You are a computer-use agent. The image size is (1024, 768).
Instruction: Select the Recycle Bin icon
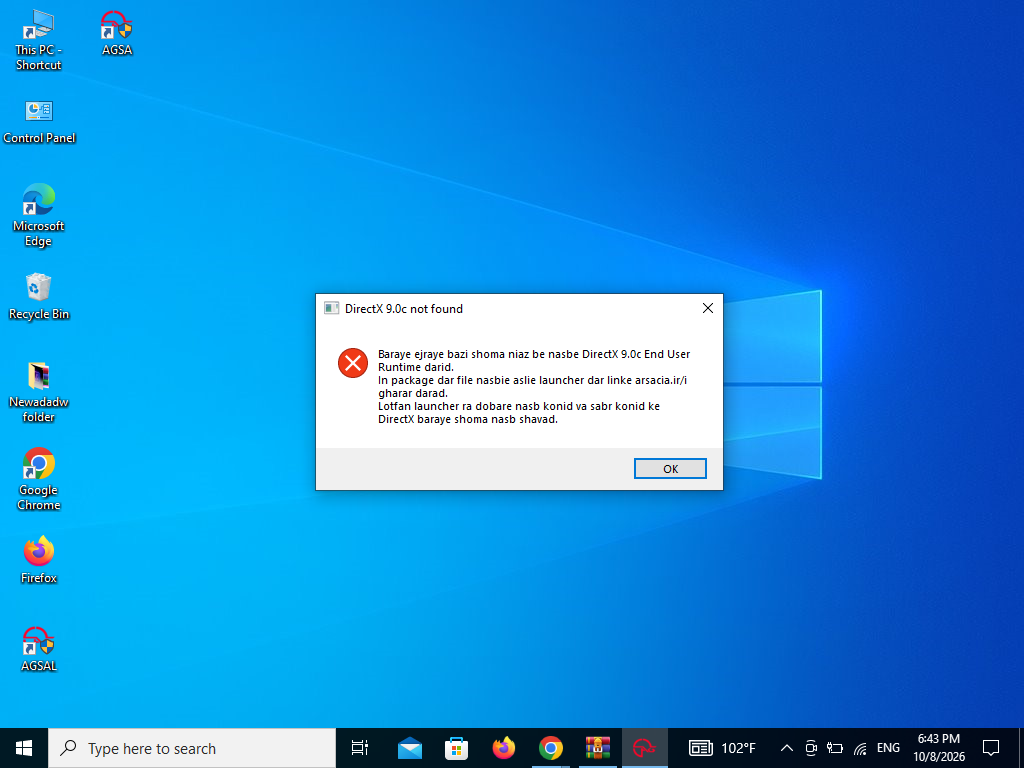tap(39, 297)
